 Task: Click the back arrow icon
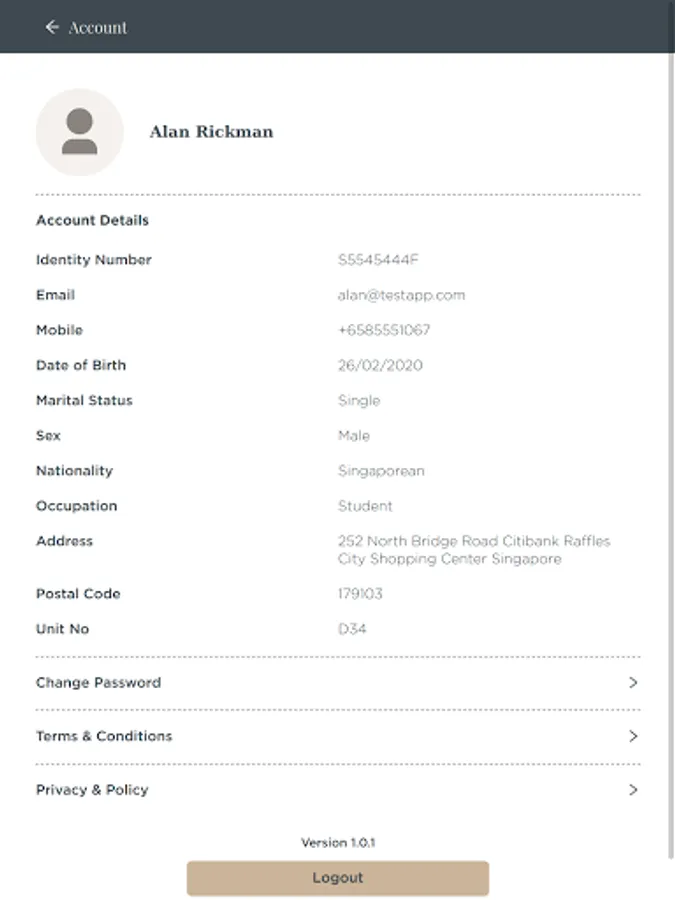pos(52,27)
